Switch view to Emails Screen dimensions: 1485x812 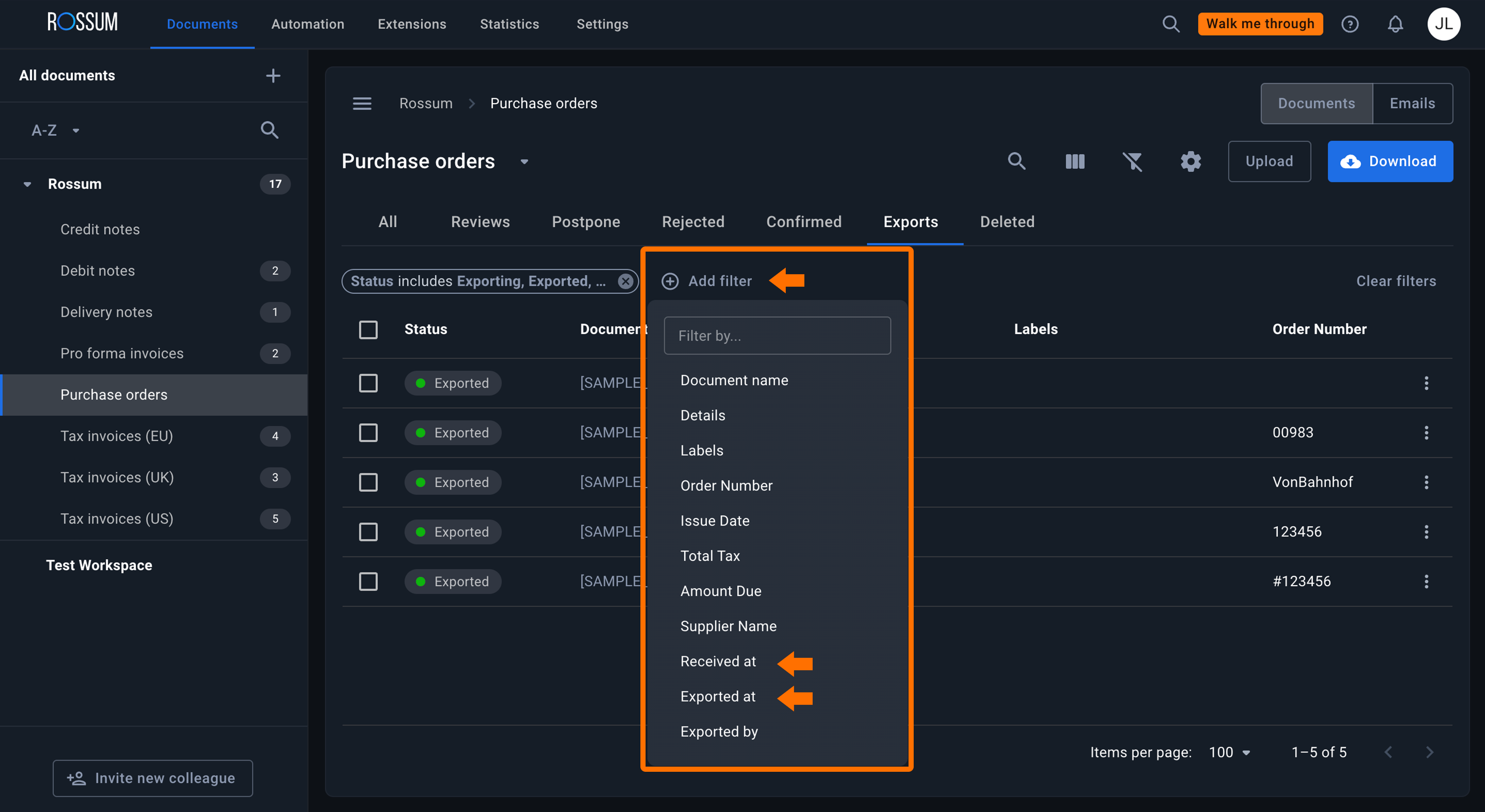[x=1412, y=104]
